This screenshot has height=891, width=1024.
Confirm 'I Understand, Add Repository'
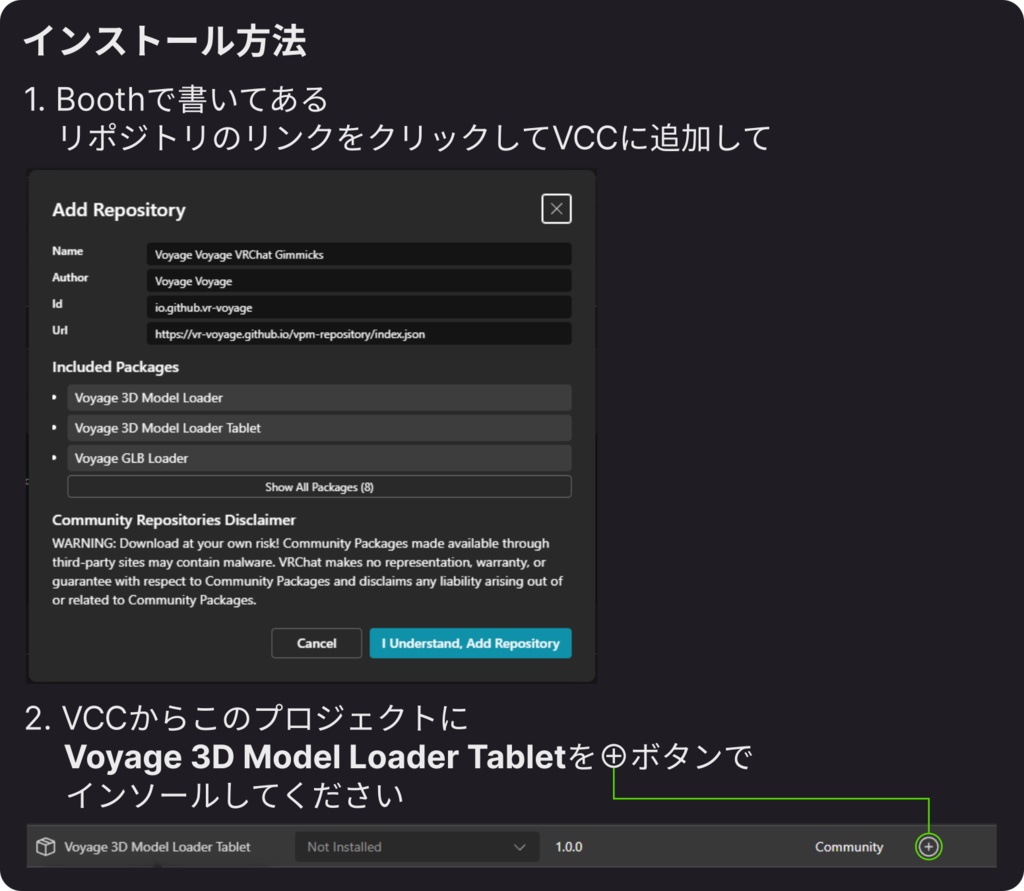point(470,643)
